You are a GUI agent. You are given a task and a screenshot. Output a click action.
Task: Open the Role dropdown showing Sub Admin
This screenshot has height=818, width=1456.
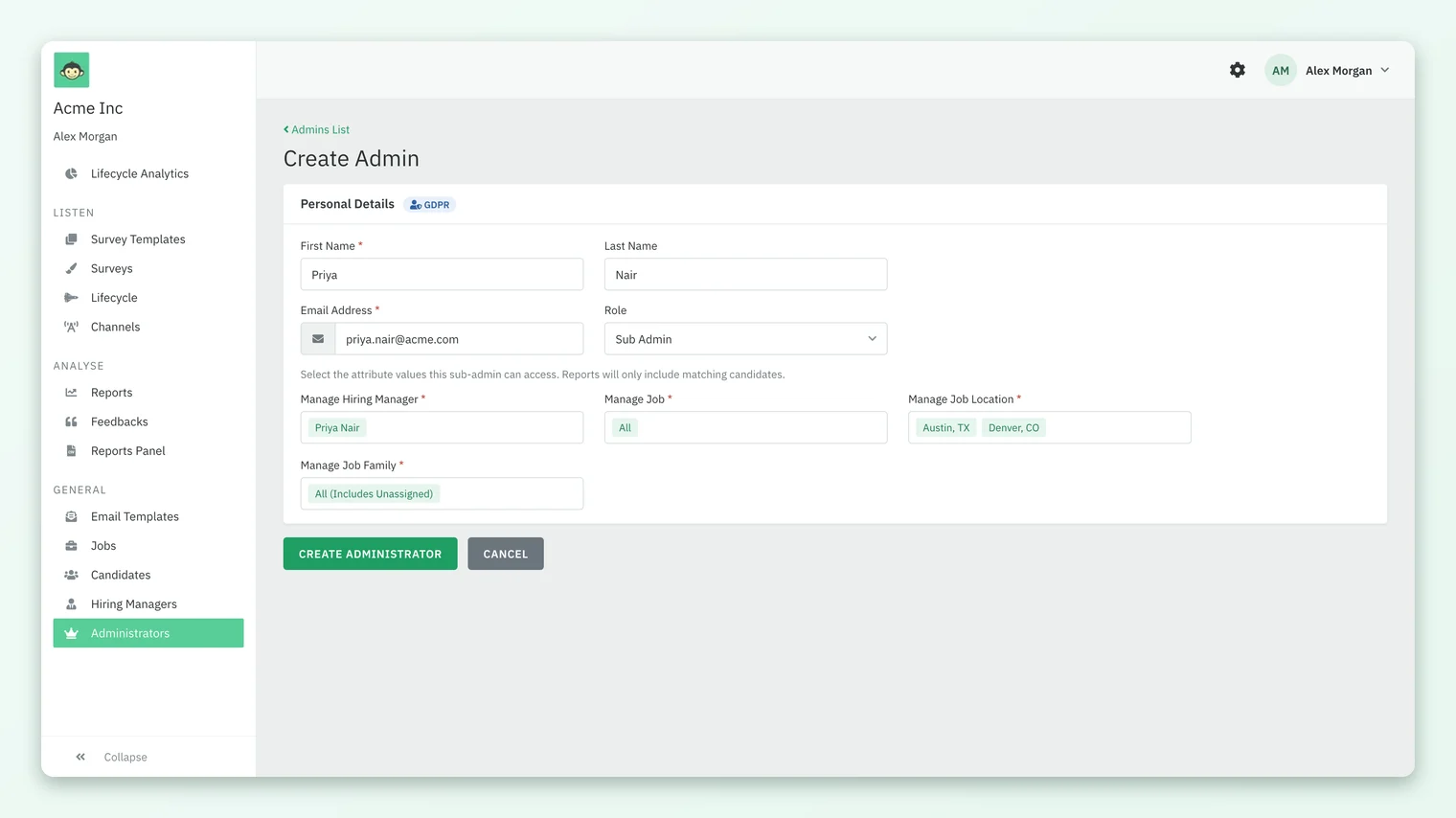point(745,339)
